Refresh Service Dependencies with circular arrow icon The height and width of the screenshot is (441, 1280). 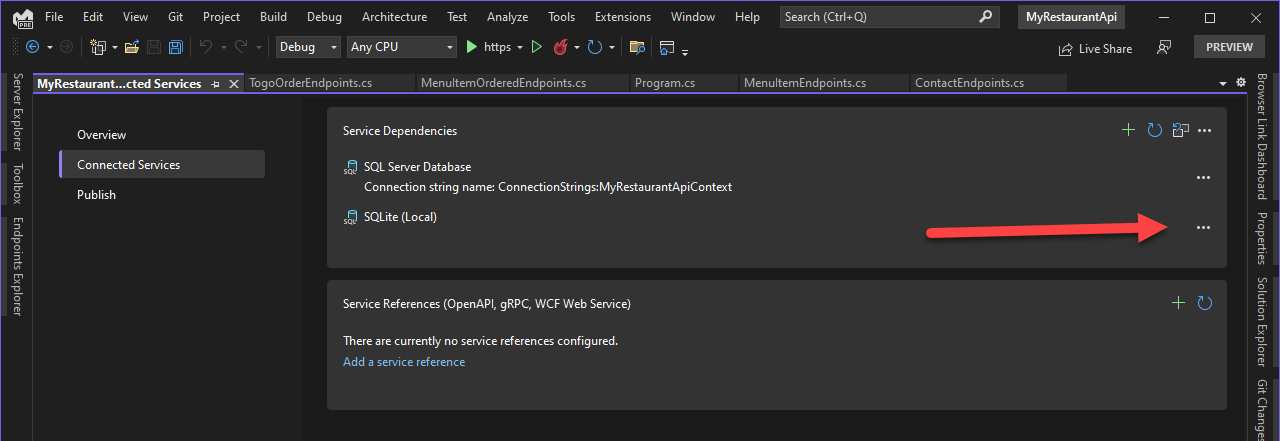tap(1154, 130)
